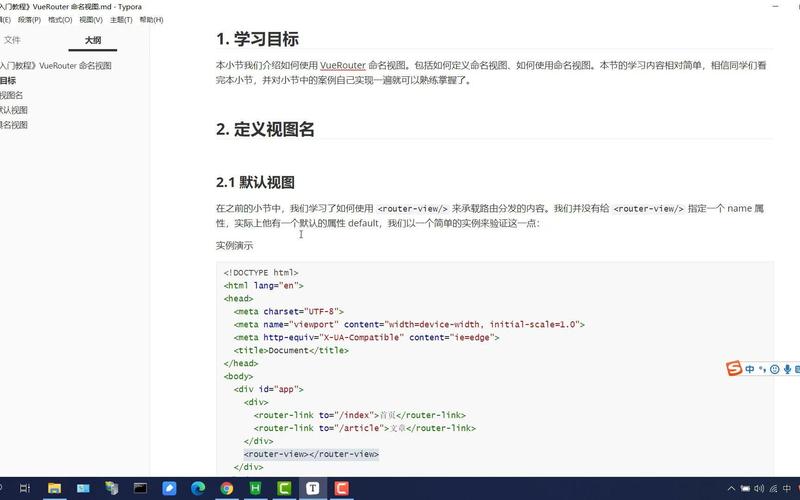Activate Sogou voice input microphone

(787, 369)
